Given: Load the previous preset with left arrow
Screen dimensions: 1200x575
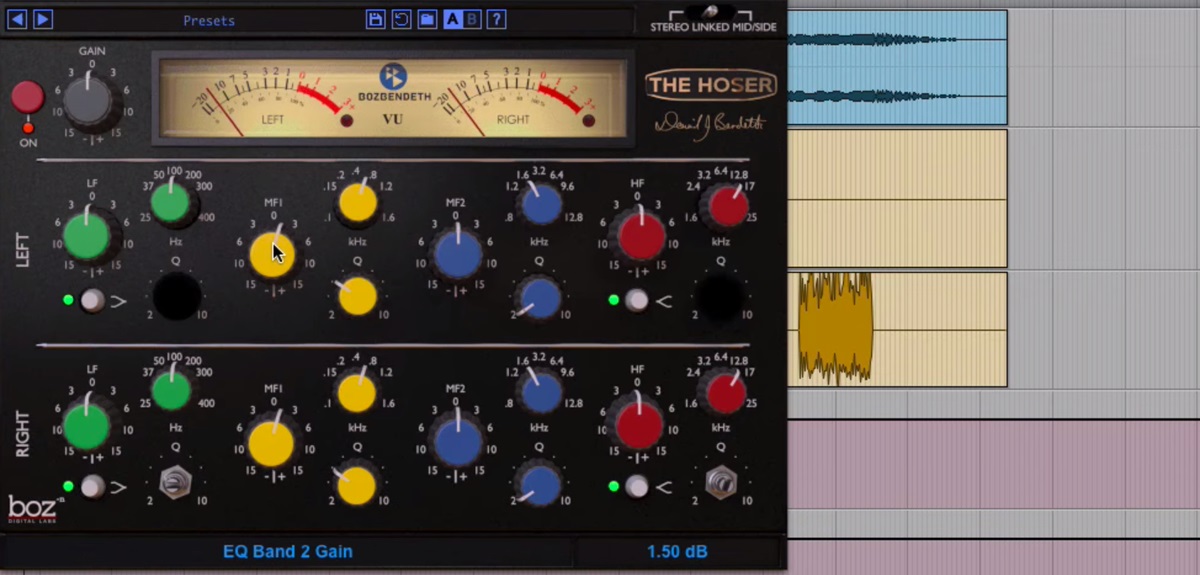Looking at the screenshot, I should [x=17, y=19].
